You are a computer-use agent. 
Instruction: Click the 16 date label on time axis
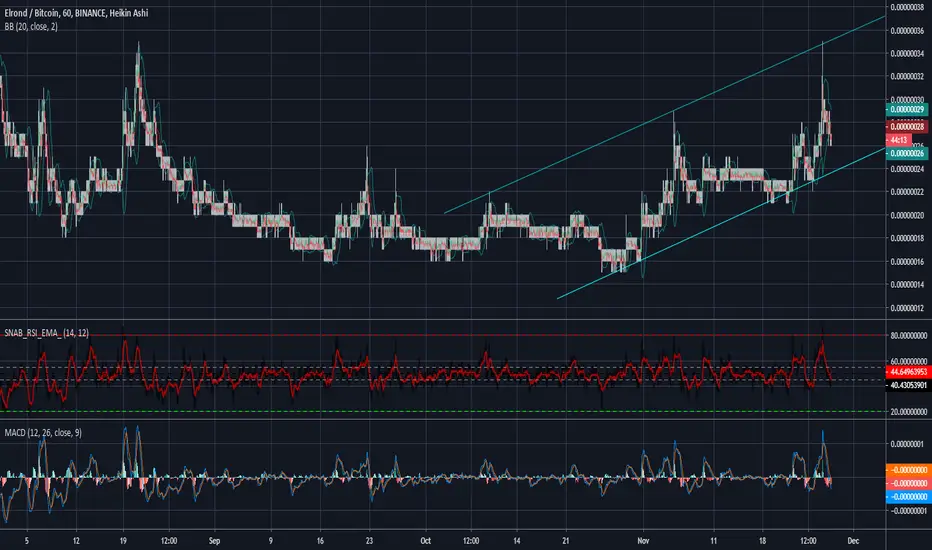coord(320,541)
